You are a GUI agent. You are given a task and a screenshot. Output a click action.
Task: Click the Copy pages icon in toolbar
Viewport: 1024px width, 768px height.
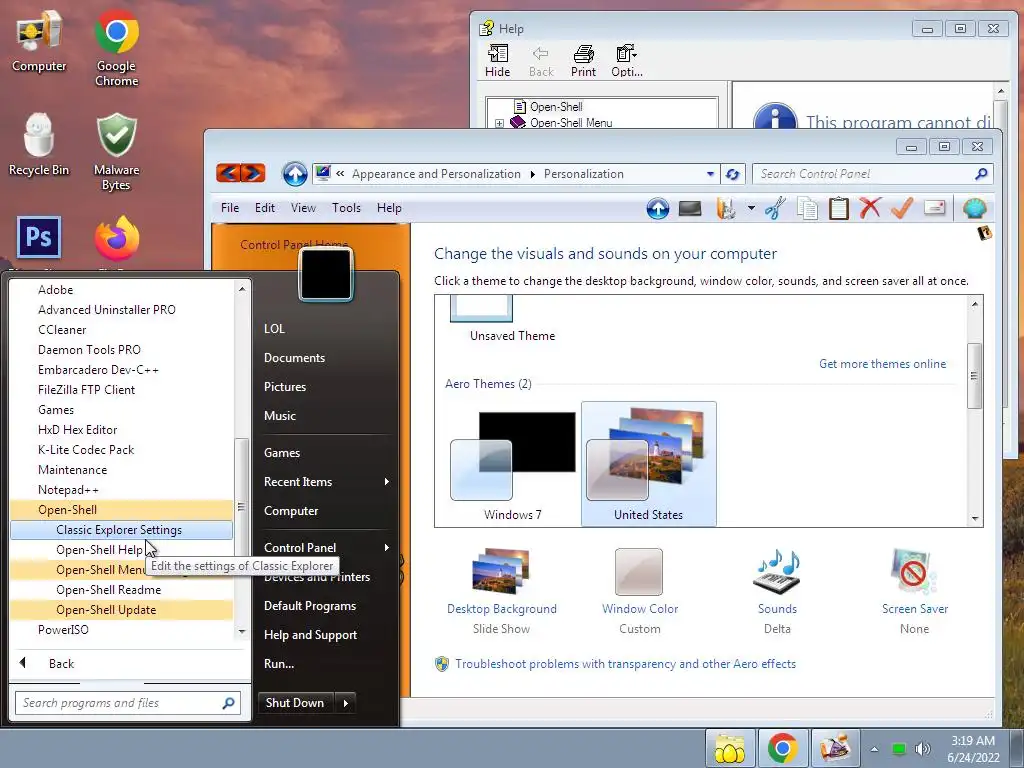coord(807,209)
